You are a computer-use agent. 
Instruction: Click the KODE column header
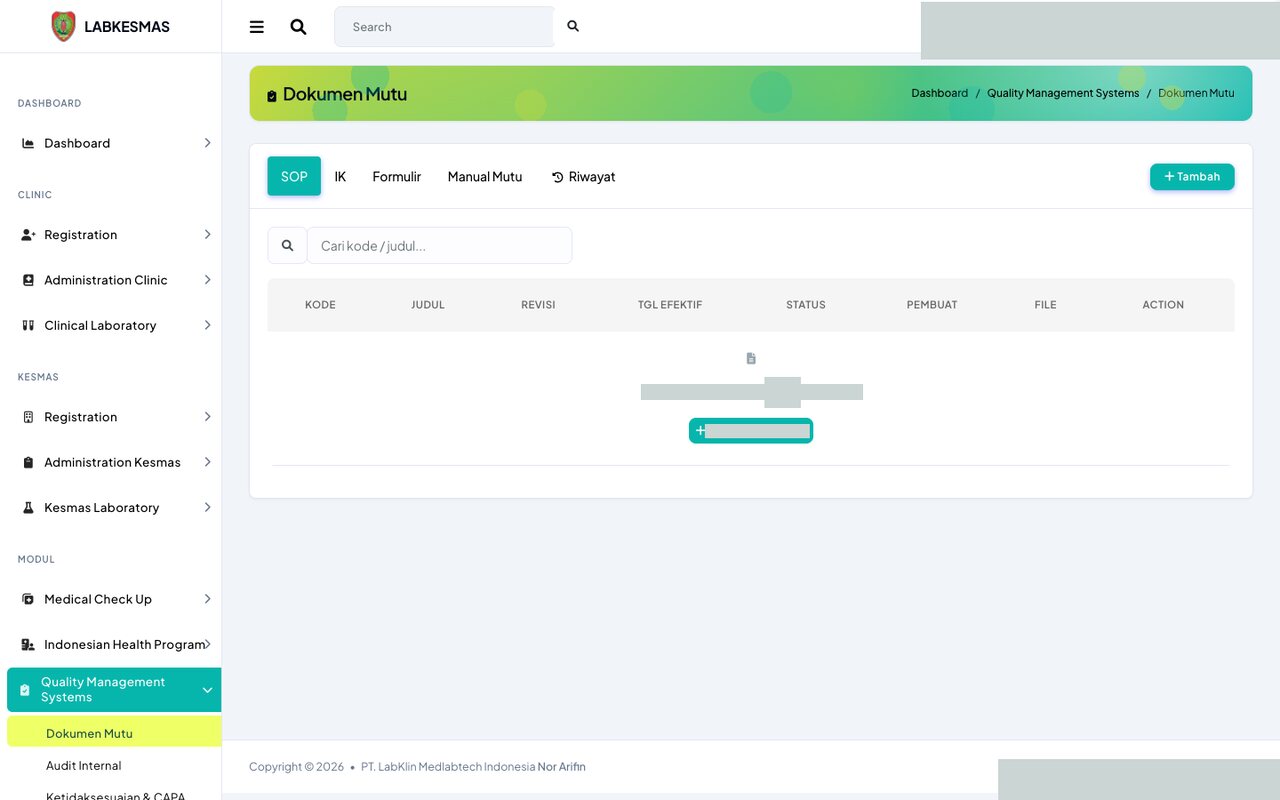(320, 304)
